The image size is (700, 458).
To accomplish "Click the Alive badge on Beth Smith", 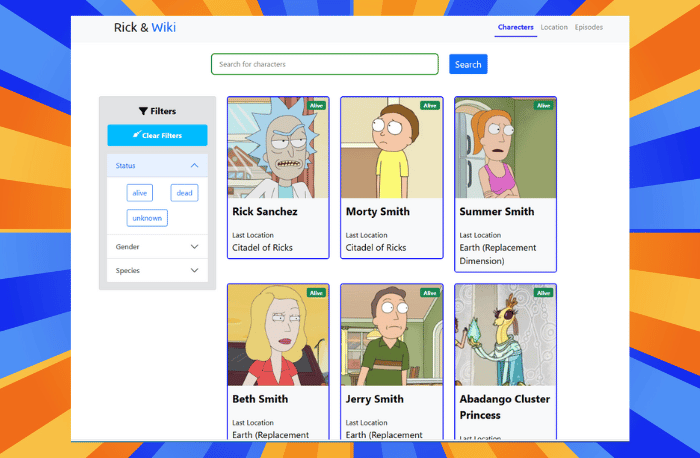I will [x=317, y=293].
